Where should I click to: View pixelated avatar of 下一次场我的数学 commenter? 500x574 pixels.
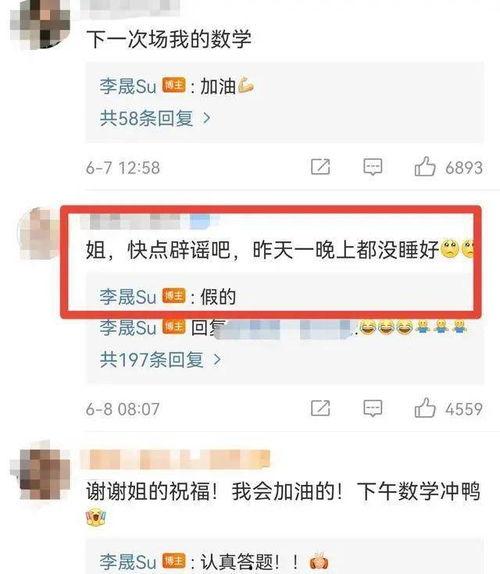point(40,24)
